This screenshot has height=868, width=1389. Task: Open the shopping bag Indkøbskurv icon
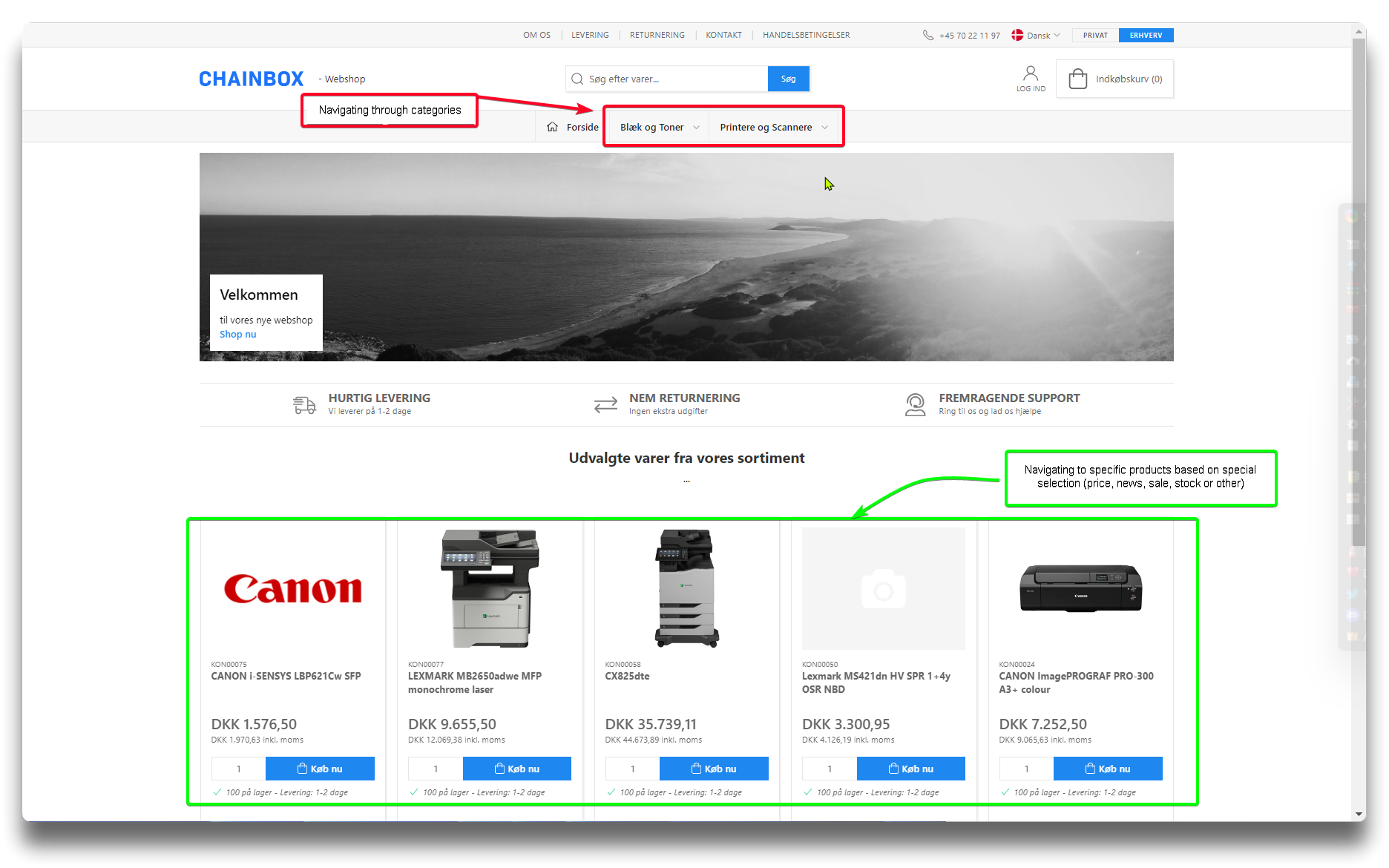coord(1077,79)
